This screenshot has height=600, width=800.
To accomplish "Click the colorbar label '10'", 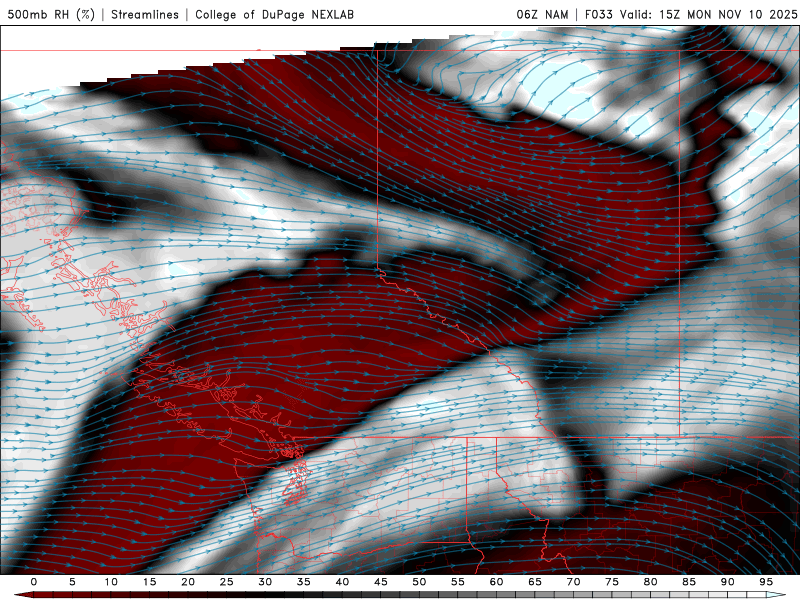I will pyautogui.click(x=111, y=582).
